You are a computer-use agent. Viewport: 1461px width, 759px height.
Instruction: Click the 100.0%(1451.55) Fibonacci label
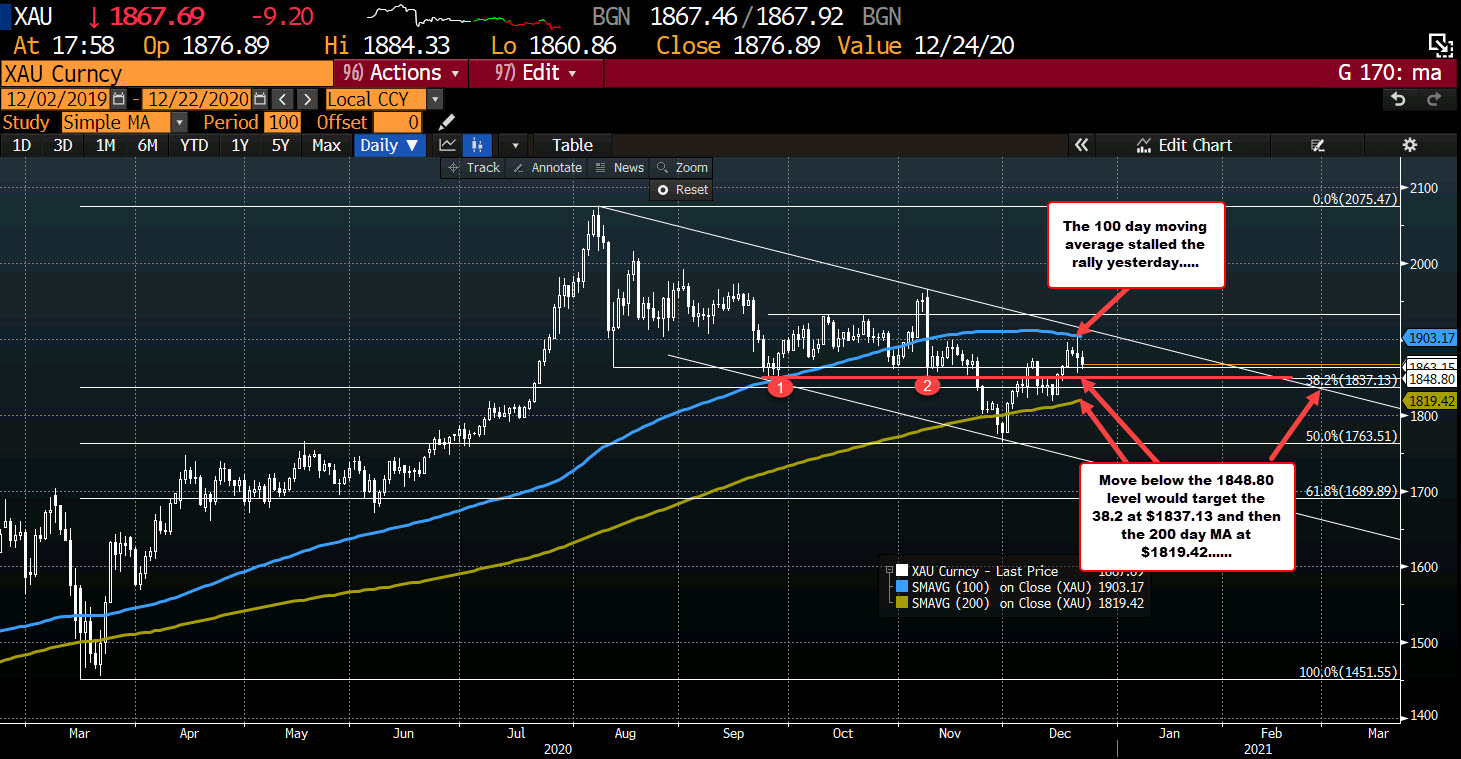click(1347, 672)
